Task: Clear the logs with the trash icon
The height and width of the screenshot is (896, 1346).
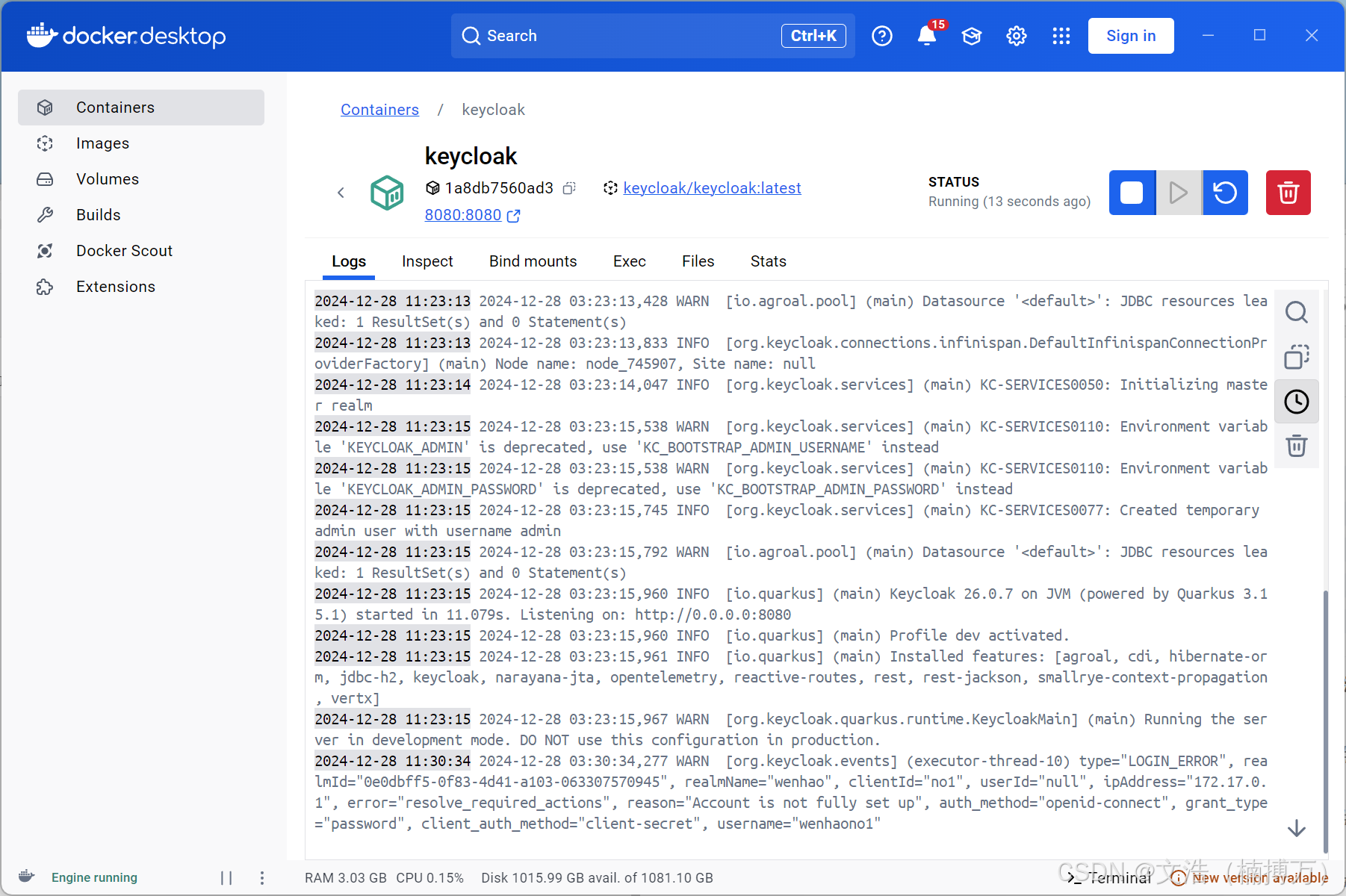Action: [1296, 446]
